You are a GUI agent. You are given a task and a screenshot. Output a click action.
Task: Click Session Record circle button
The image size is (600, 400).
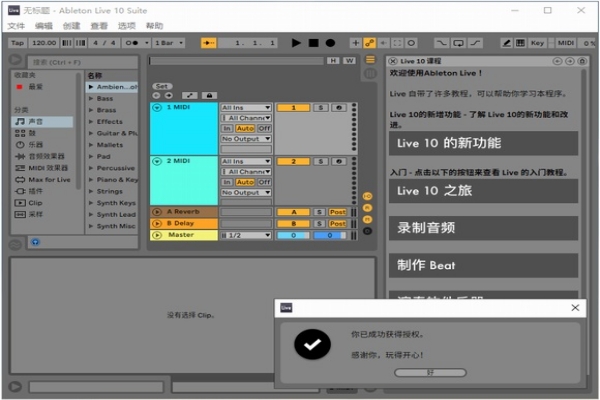tap(411, 43)
